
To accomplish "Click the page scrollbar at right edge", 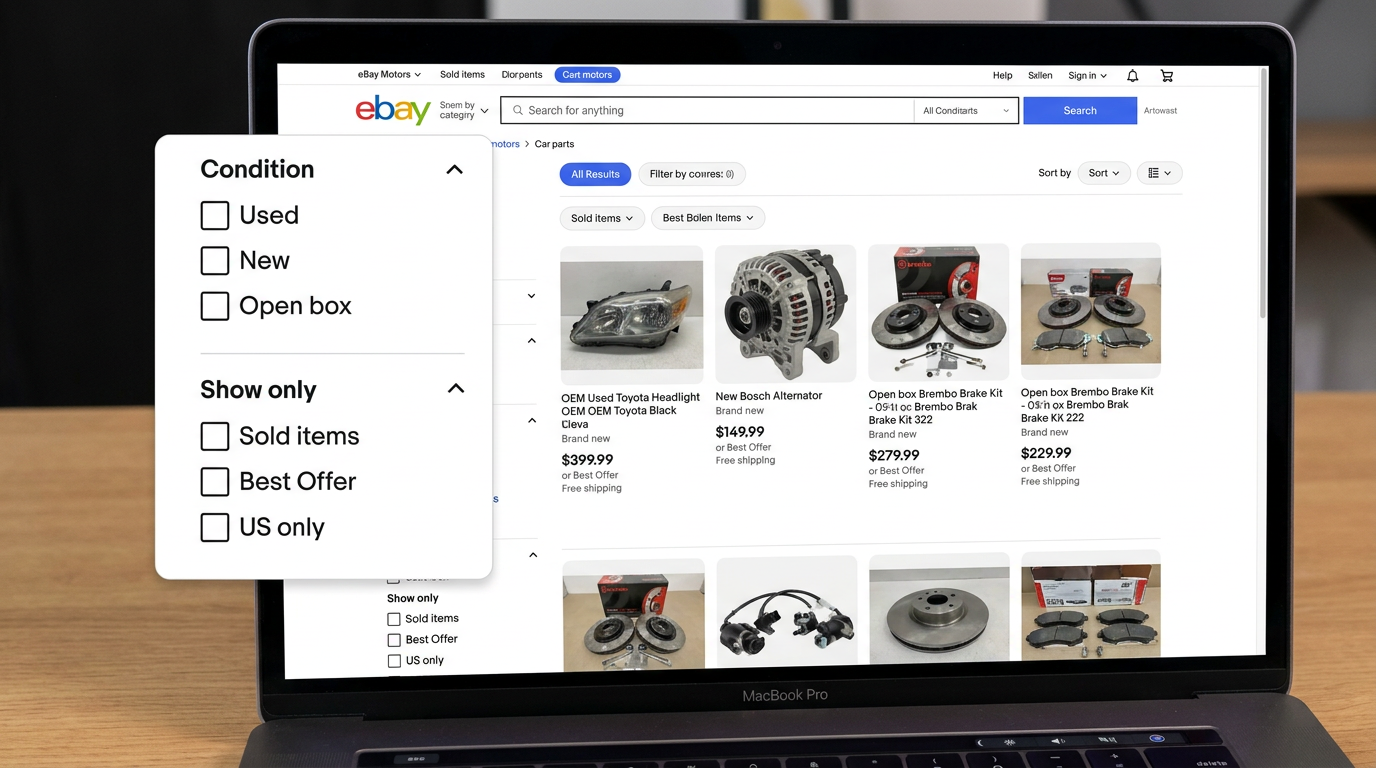I will (1263, 194).
